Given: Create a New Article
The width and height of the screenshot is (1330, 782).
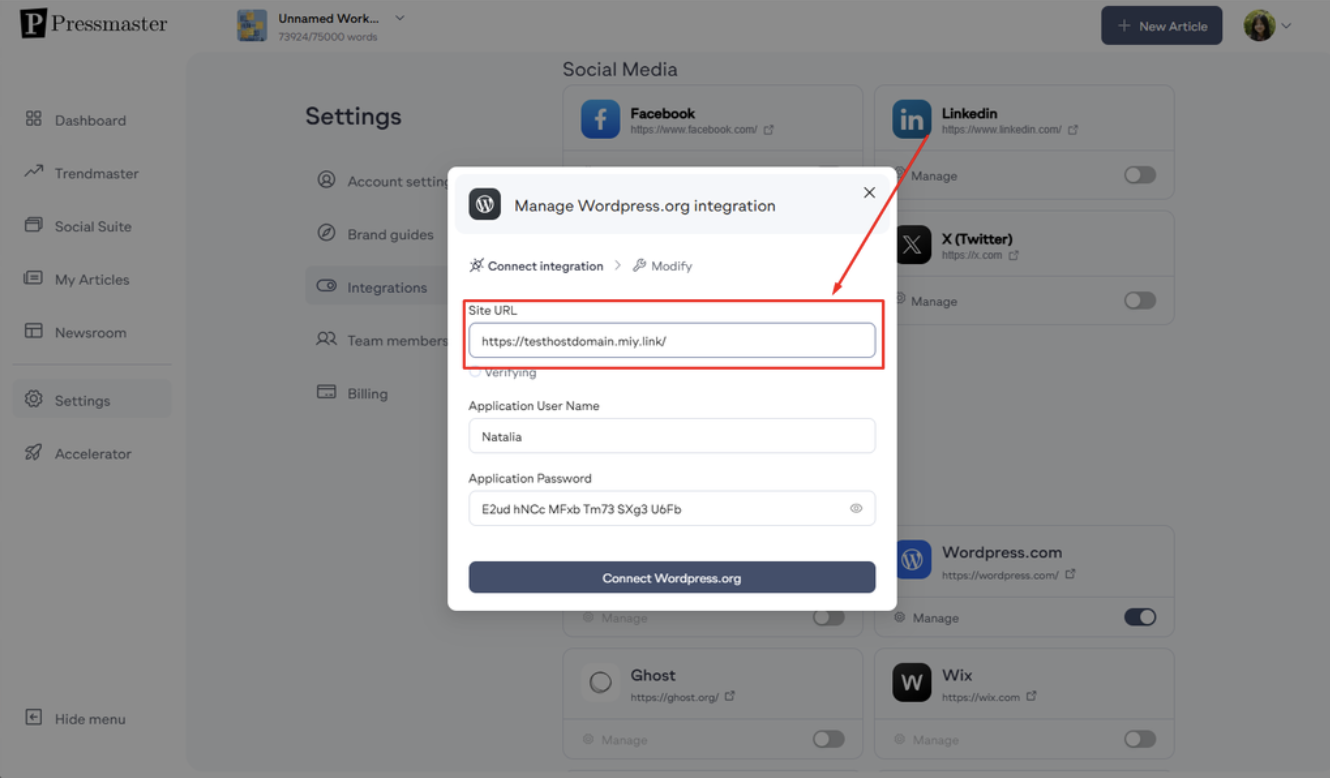Looking at the screenshot, I should point(1162,26).
